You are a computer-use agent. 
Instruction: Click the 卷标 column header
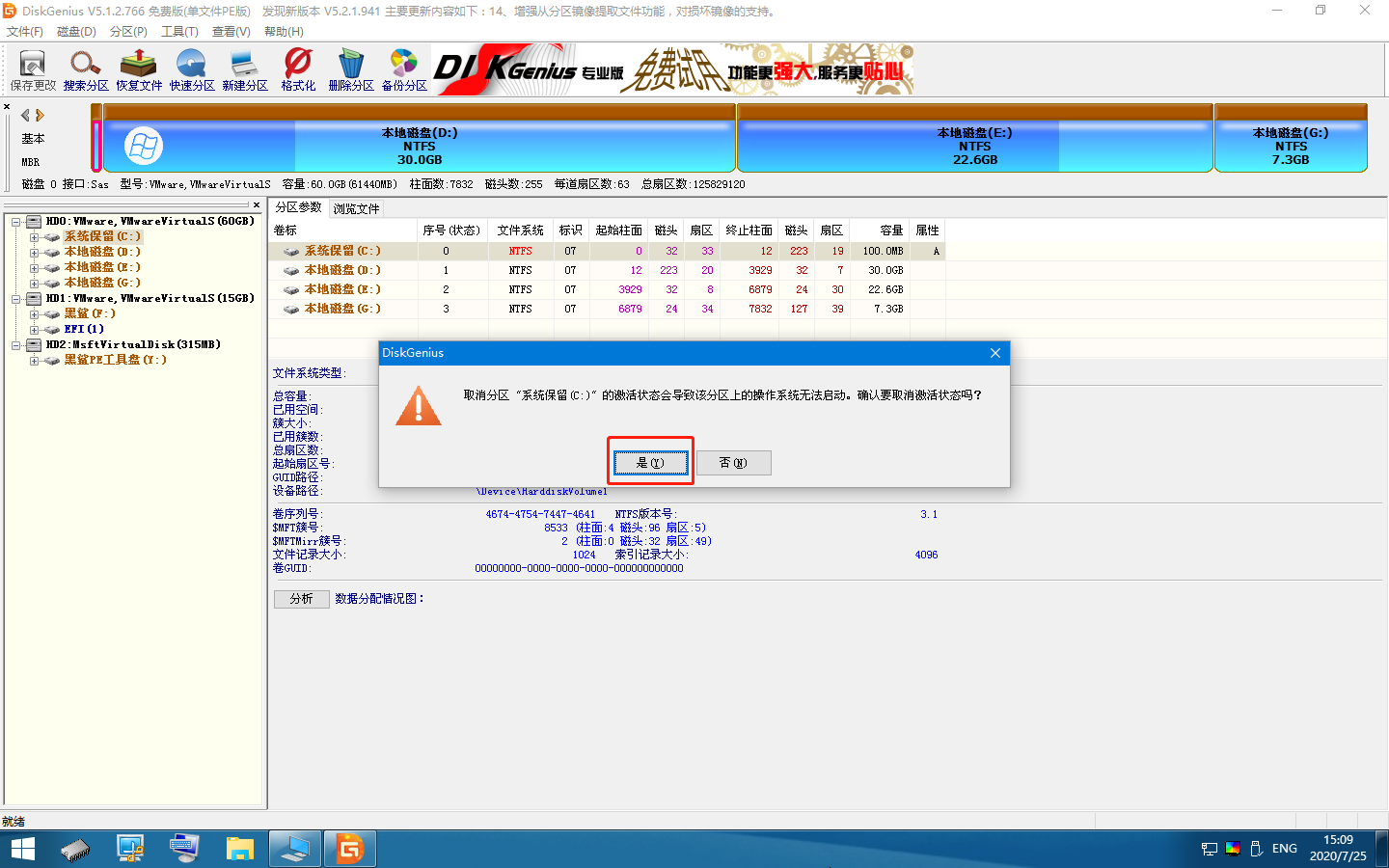click(x=343, y=231)
